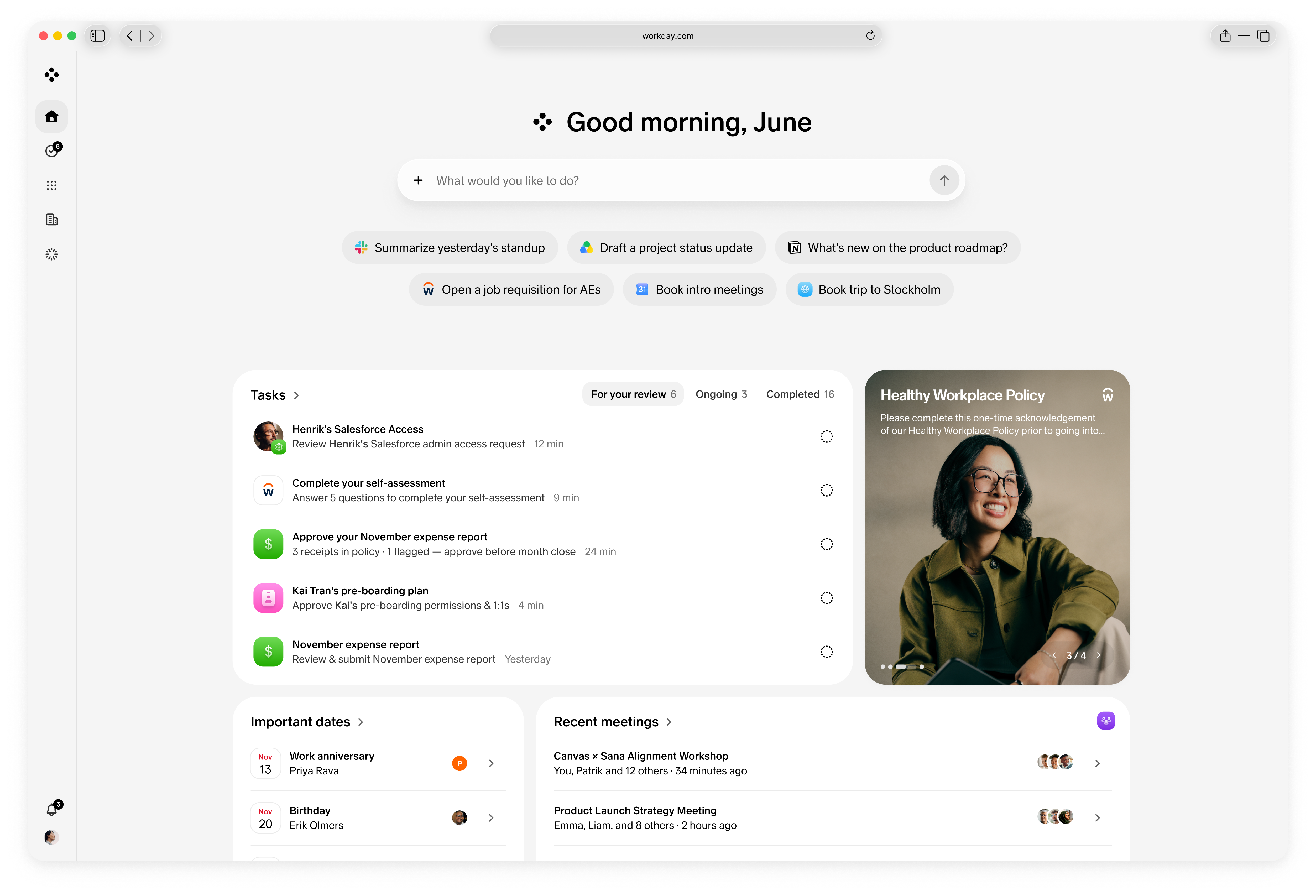The image size is (1316, 896).
Task: Open Birthday Erik Olmers row chevron
Action: click(491, 818)
